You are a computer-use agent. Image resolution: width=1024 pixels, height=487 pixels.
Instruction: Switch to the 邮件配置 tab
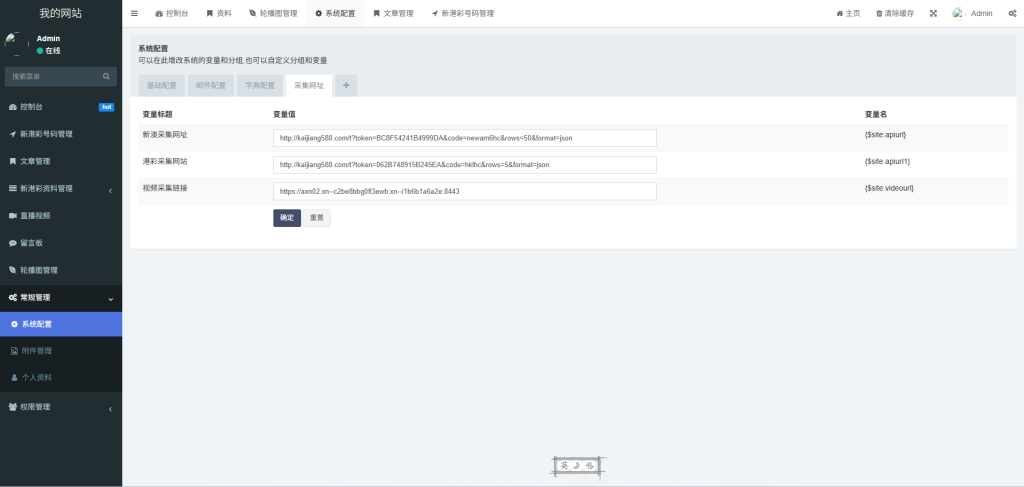[210, 86]
